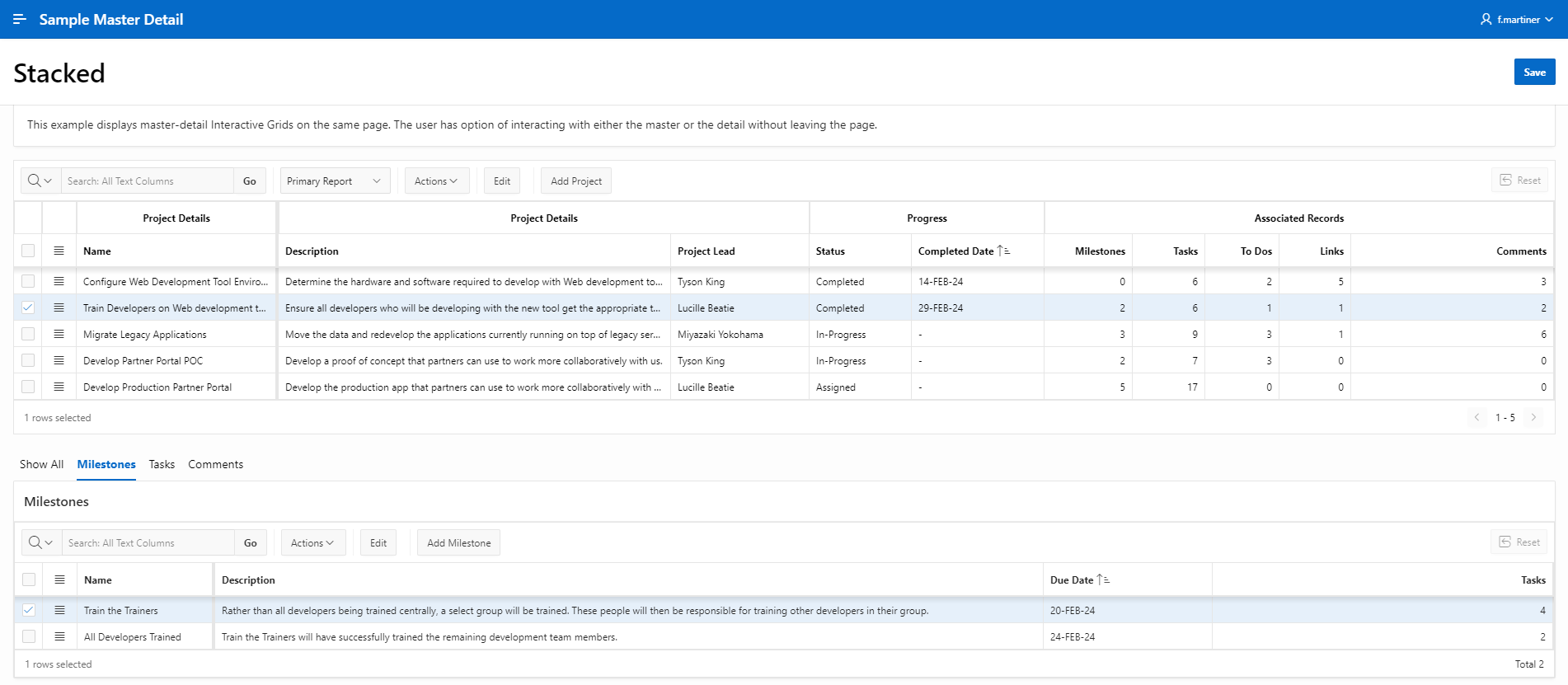Expand the milestones Actions menu
This screenshot has height=685, width=1568.
(312, 542)
